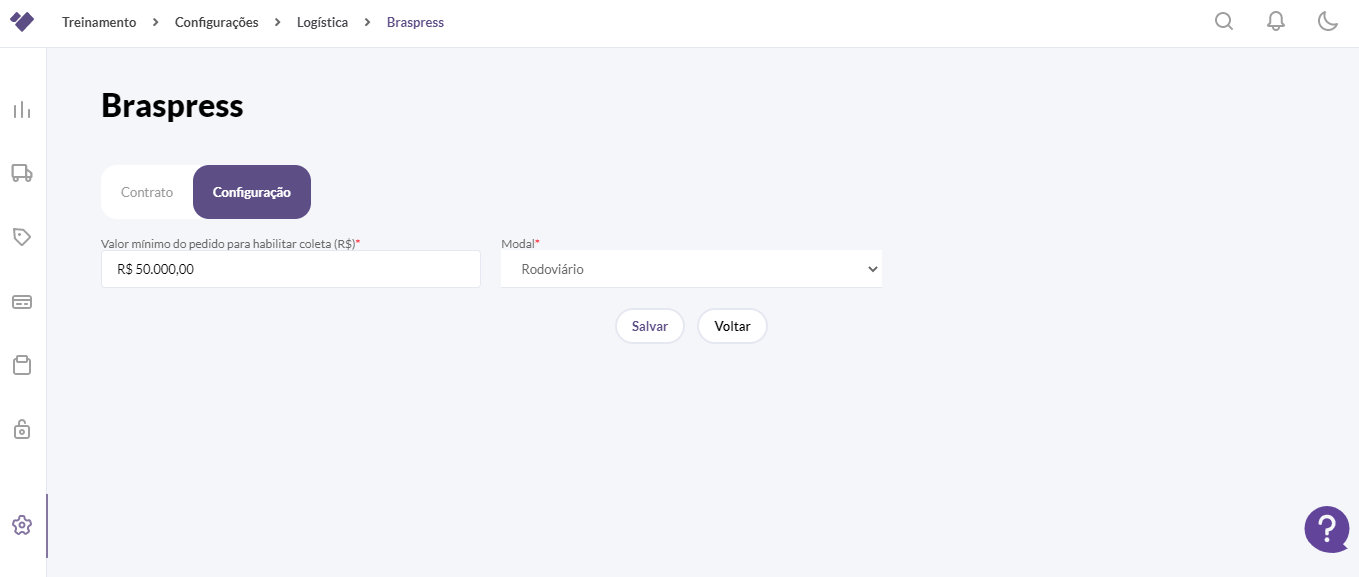The width and height of the screenshot is (1359, 577).
Task: Open the settings gear icon
Action: (x=22, y=525)
